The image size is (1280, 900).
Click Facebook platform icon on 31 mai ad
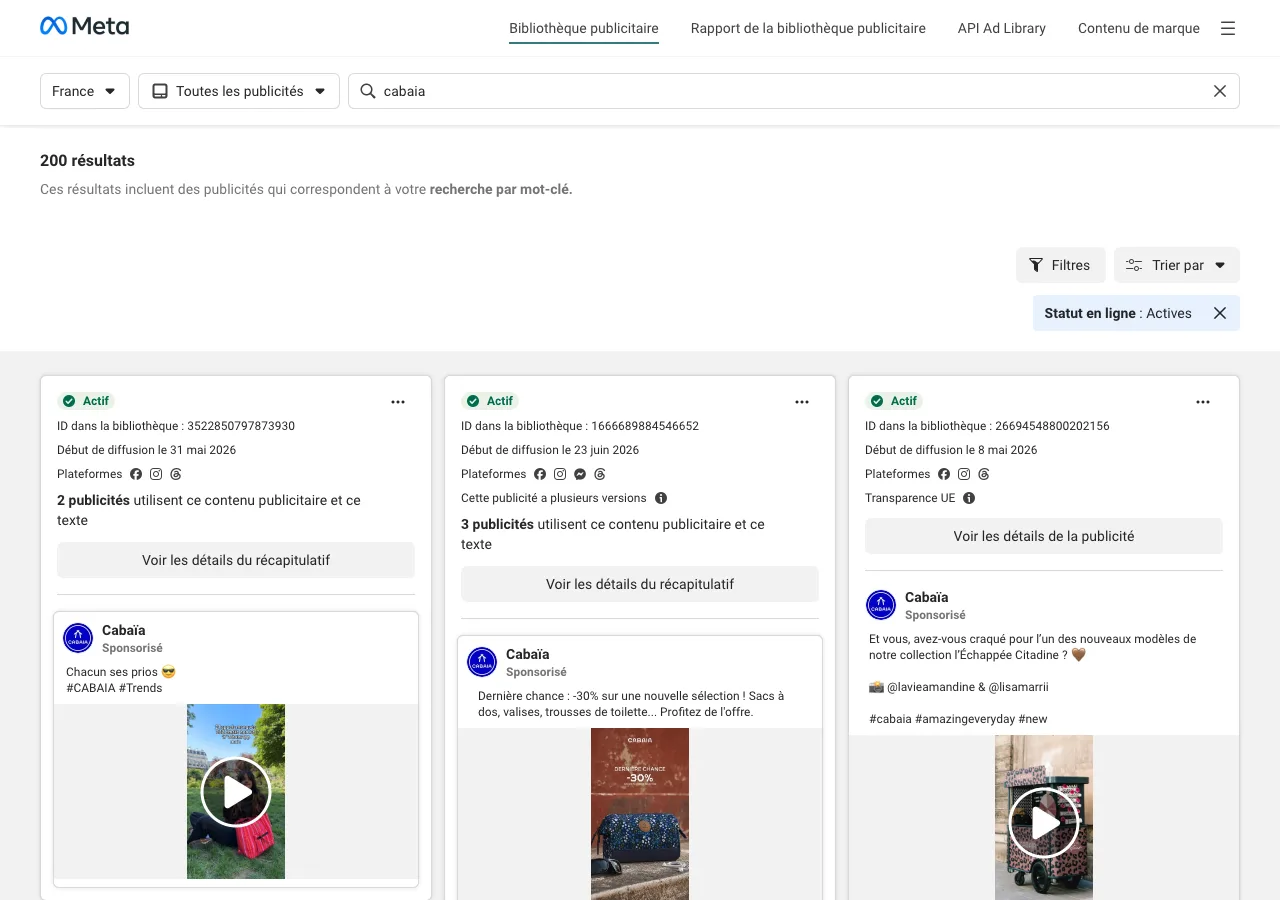pos(136,474)
